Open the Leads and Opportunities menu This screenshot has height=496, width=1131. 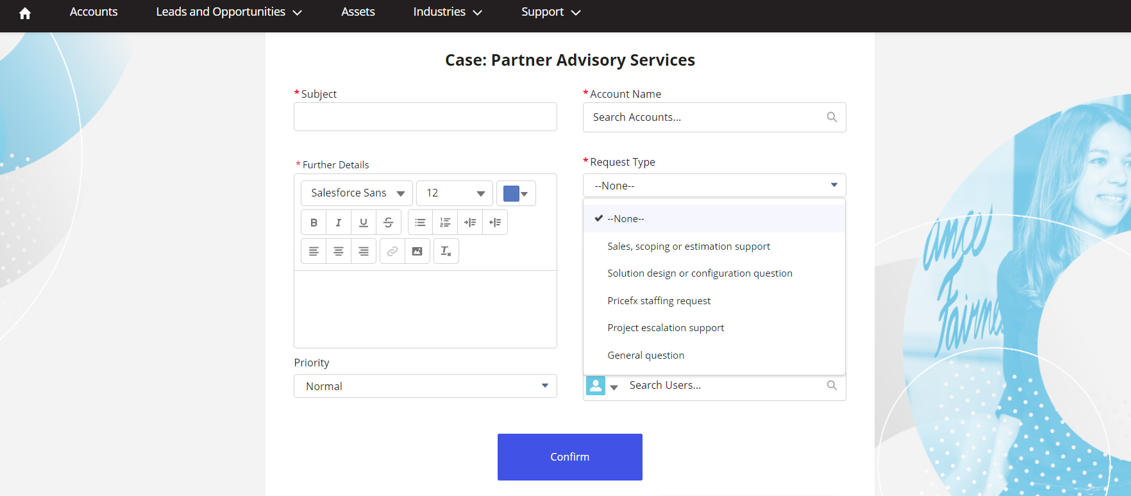tap(229, 12)
